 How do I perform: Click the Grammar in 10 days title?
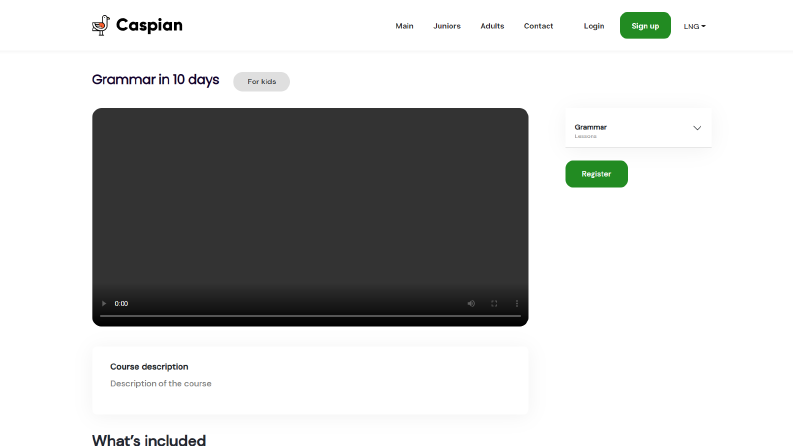[x=155, y=80]
